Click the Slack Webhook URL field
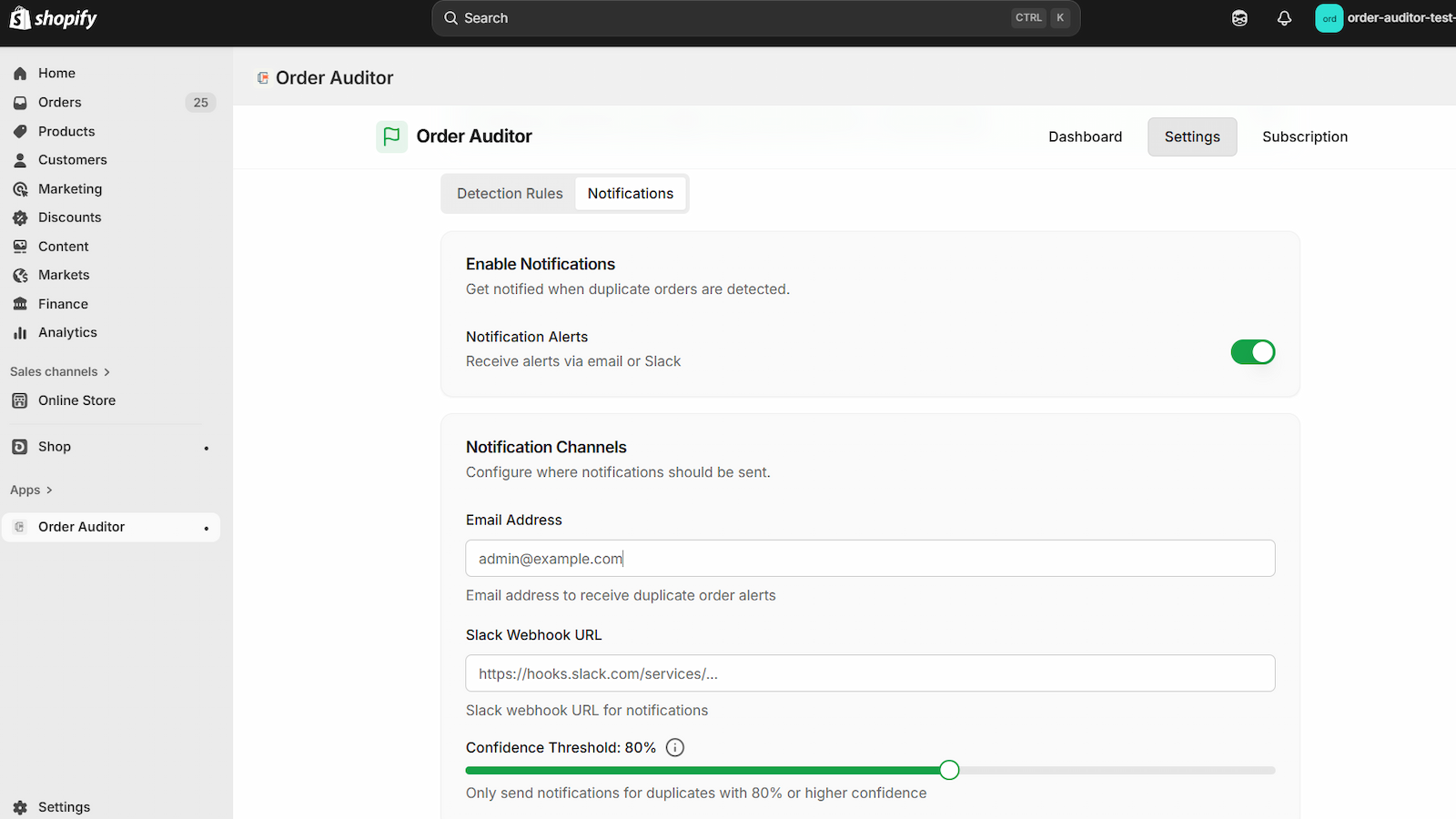 pyautogui.click(x=870, y=674)
